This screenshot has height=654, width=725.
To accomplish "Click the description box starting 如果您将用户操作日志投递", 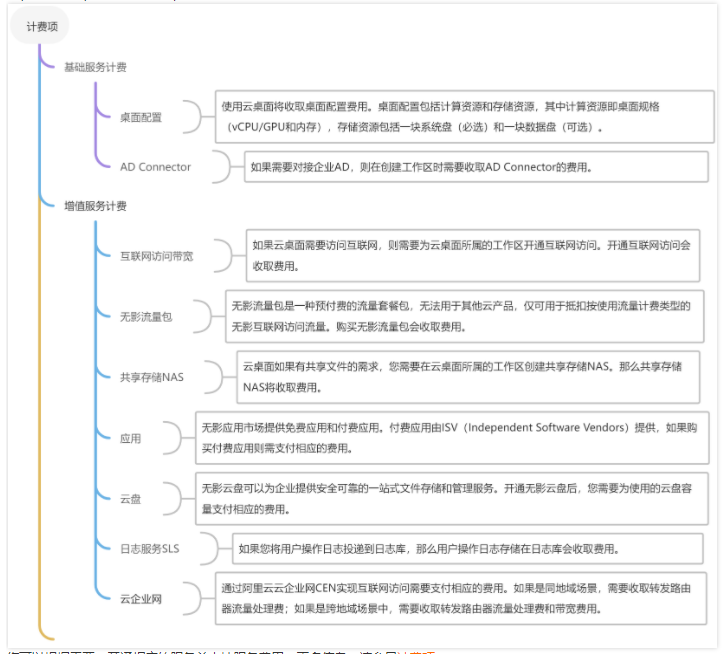I will click(x=468, y=549).
